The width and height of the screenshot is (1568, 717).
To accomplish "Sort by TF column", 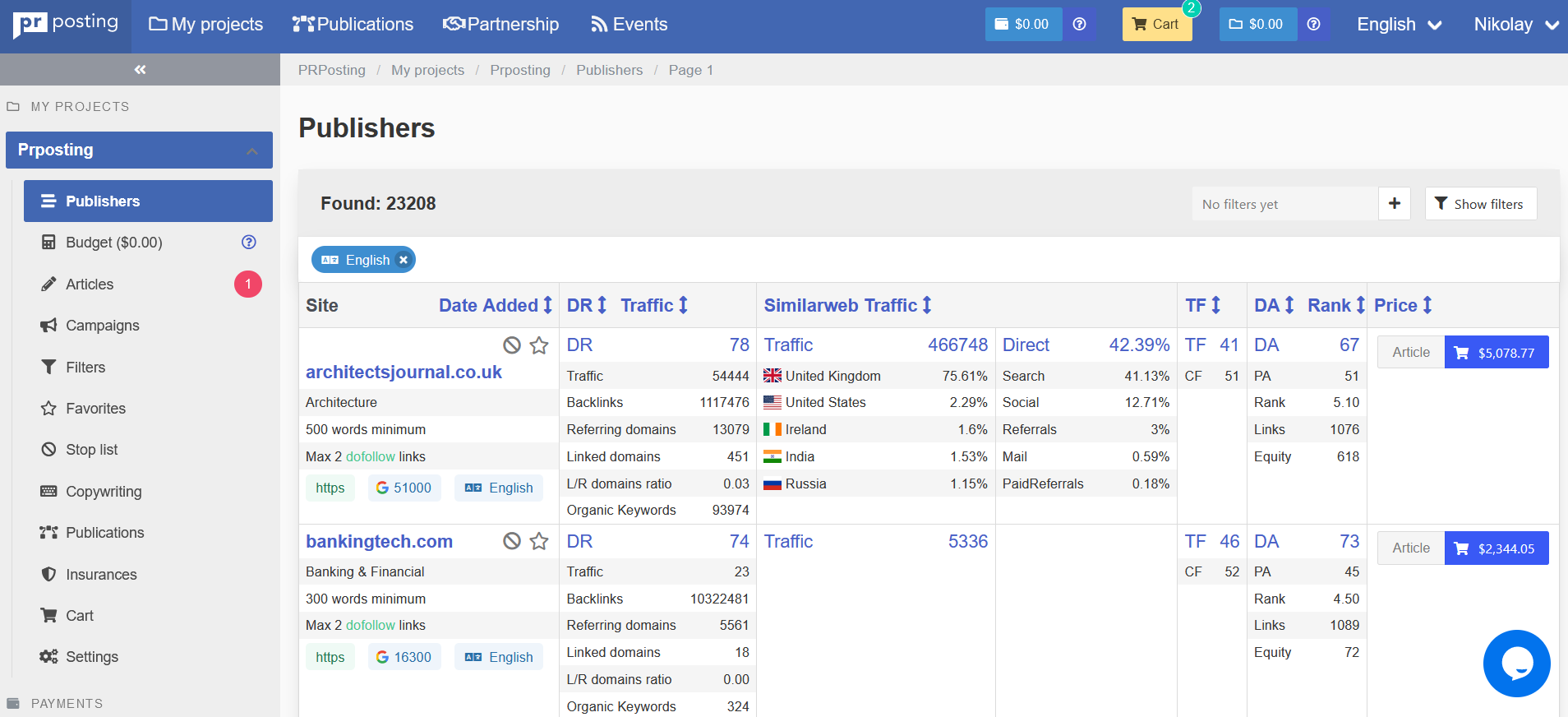I will [1203, 305].
